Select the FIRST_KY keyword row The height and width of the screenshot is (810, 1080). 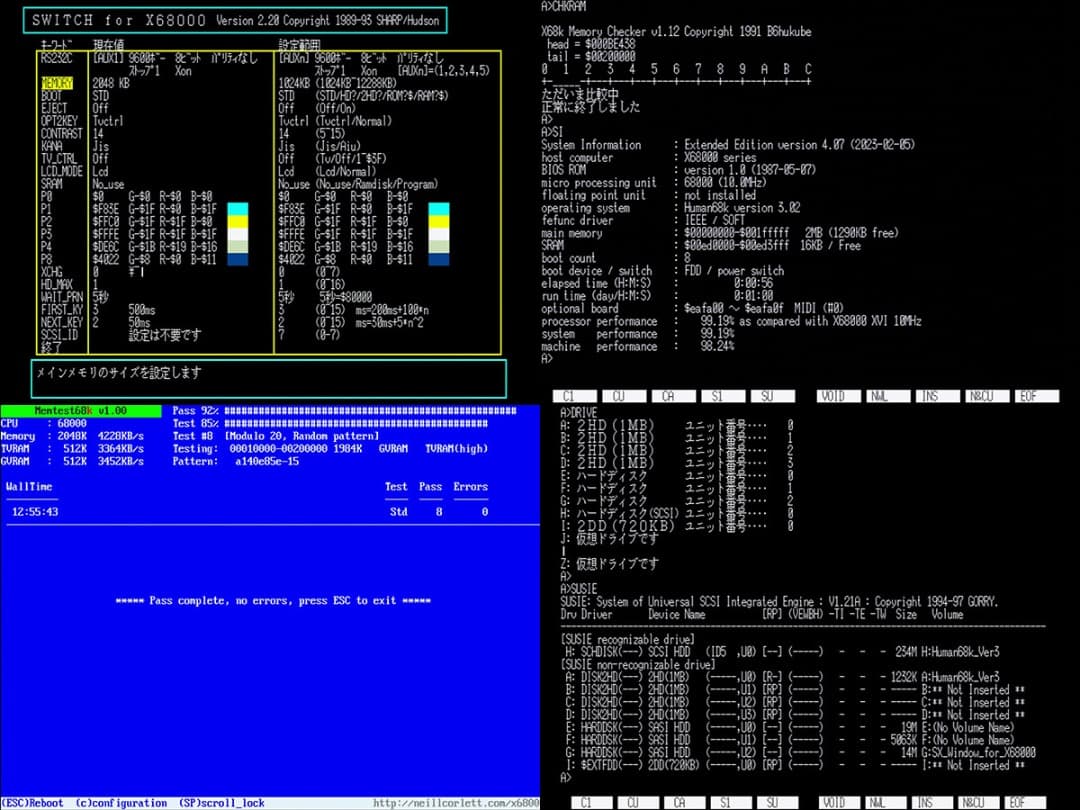tap(62, 310)
